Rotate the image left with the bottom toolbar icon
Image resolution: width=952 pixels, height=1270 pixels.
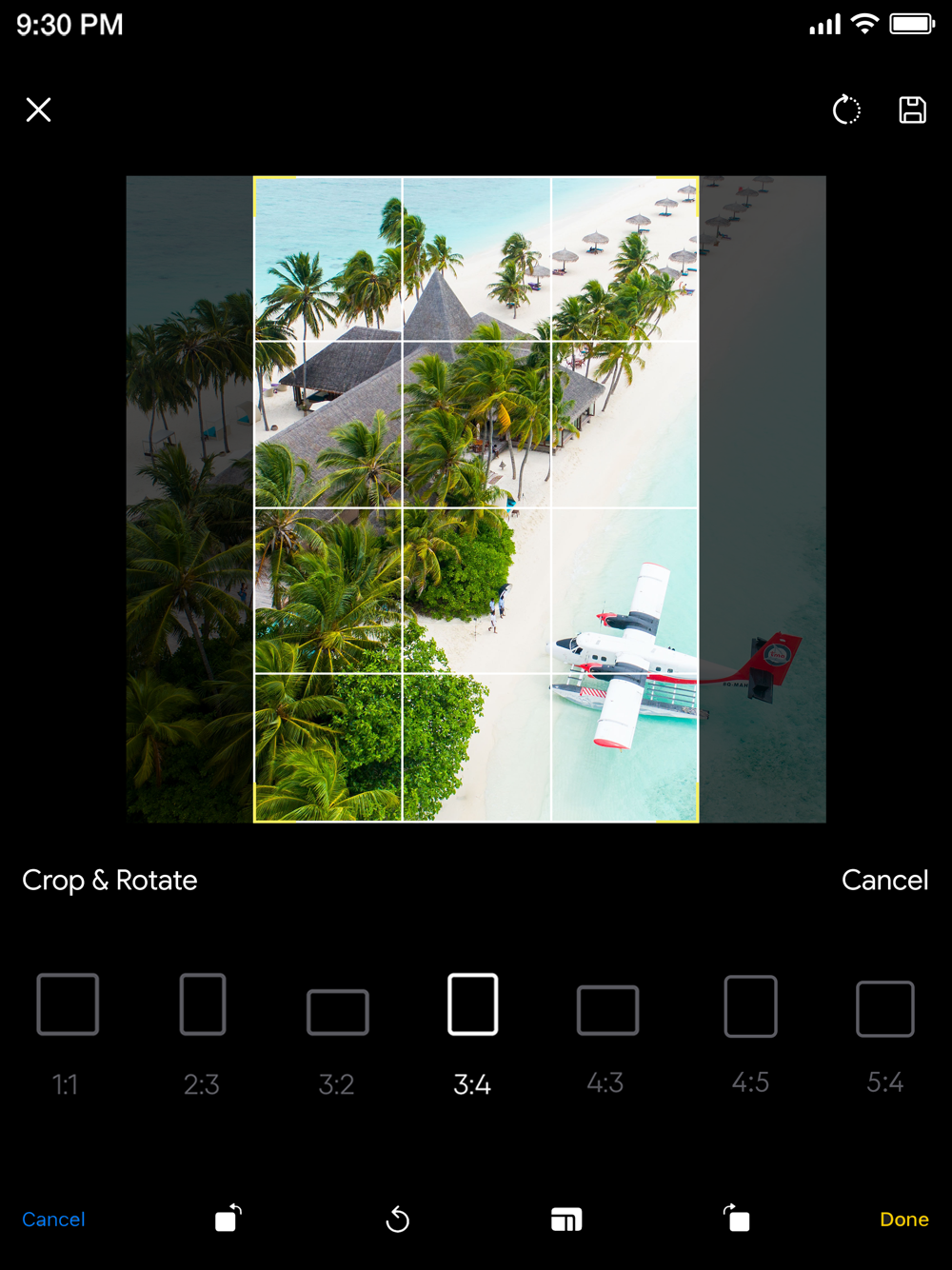(228, 1218)
